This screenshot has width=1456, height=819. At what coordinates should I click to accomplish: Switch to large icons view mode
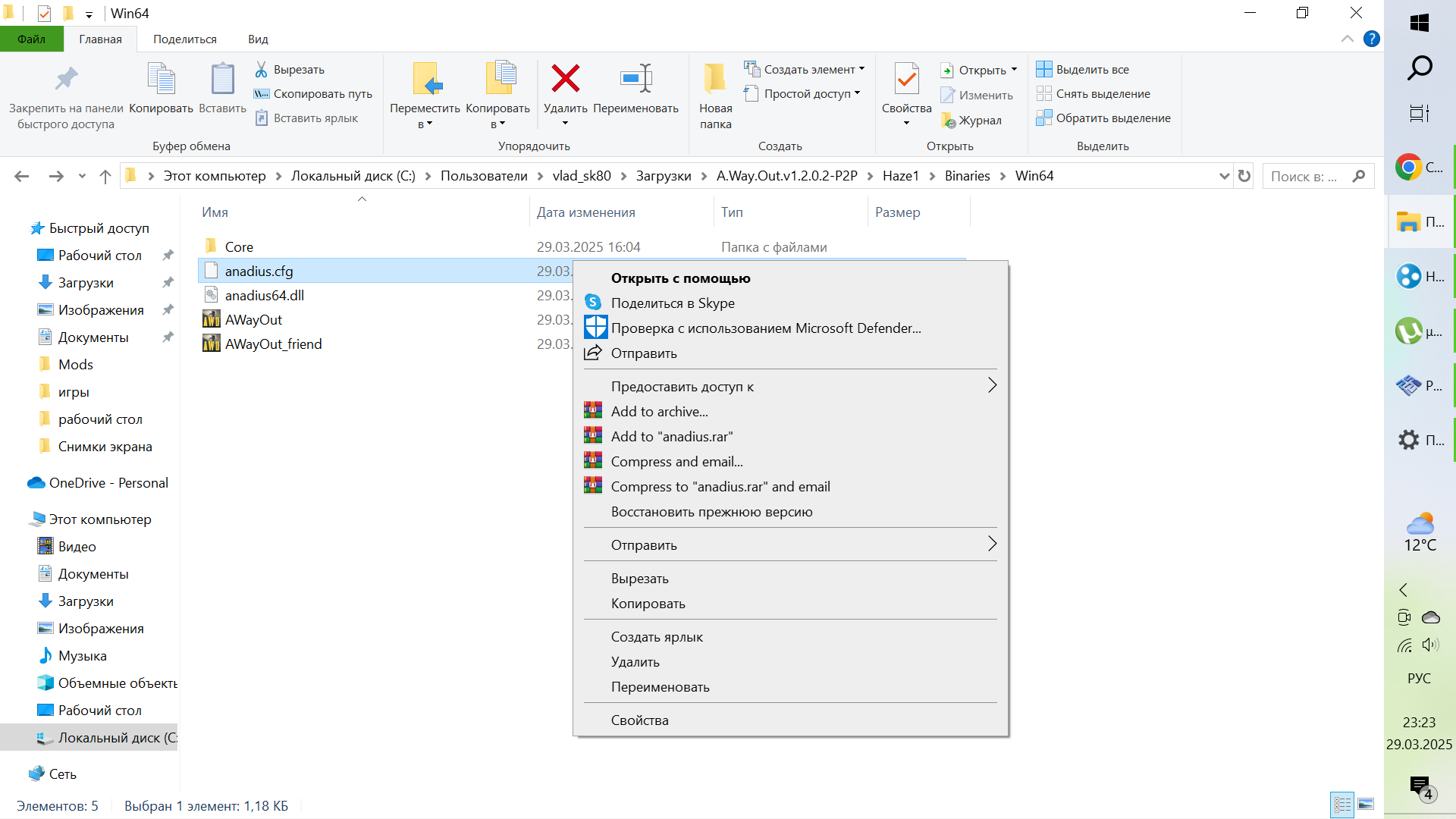coord(1366,805)
